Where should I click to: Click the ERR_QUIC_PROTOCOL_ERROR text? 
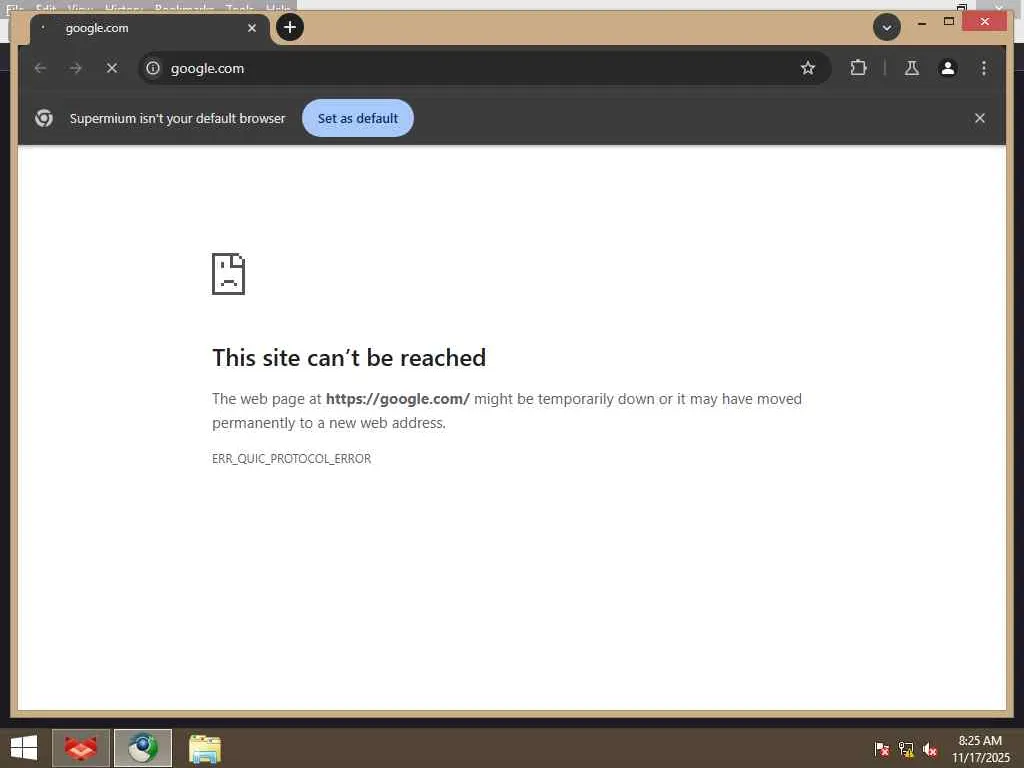(x=291, y=458)
